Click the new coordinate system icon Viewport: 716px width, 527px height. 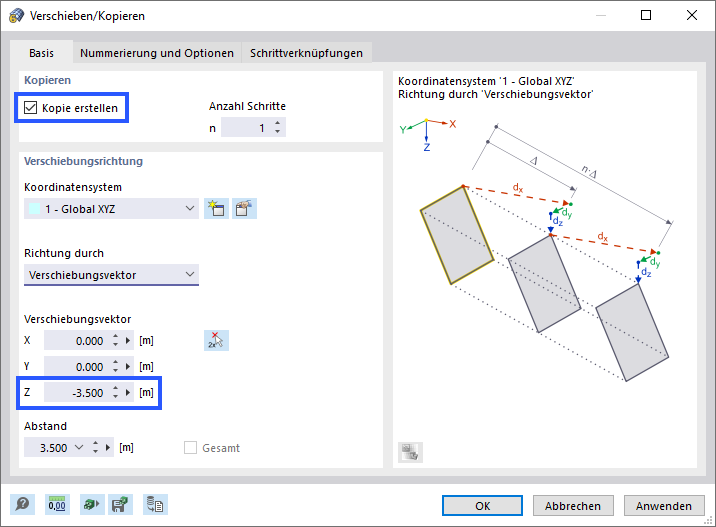pyautogui.click(x=216, y=209)
